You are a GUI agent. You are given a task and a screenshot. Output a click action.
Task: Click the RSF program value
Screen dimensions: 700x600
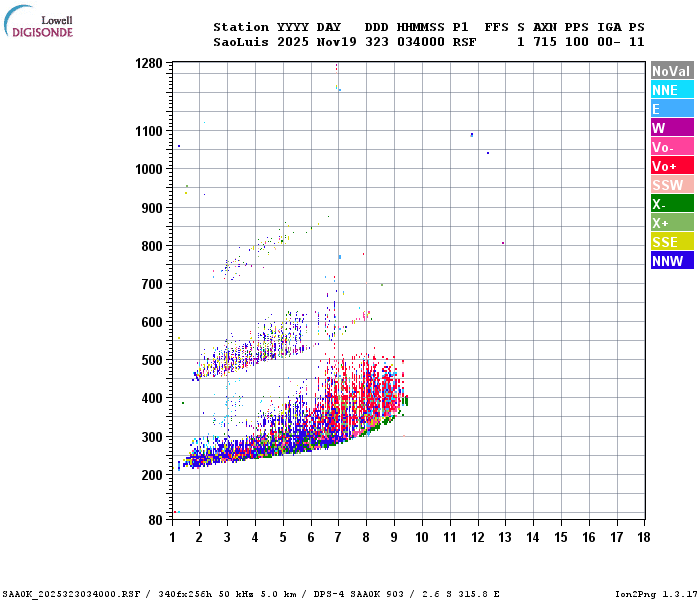[x=464, y=42]
